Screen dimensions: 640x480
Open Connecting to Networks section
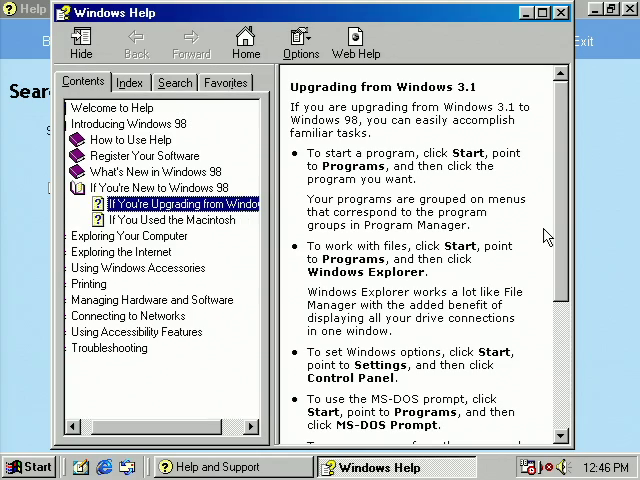click(128, 316)
